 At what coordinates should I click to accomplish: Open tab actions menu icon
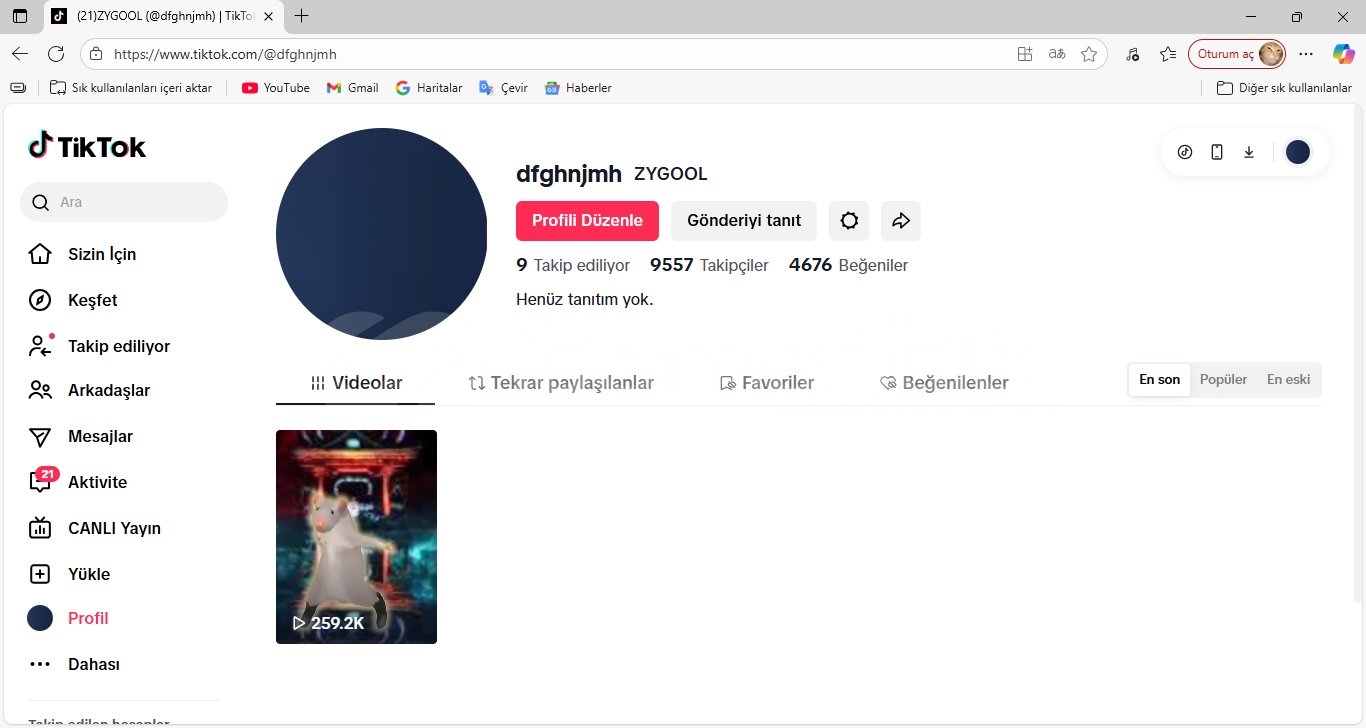[x=20, y=16]
